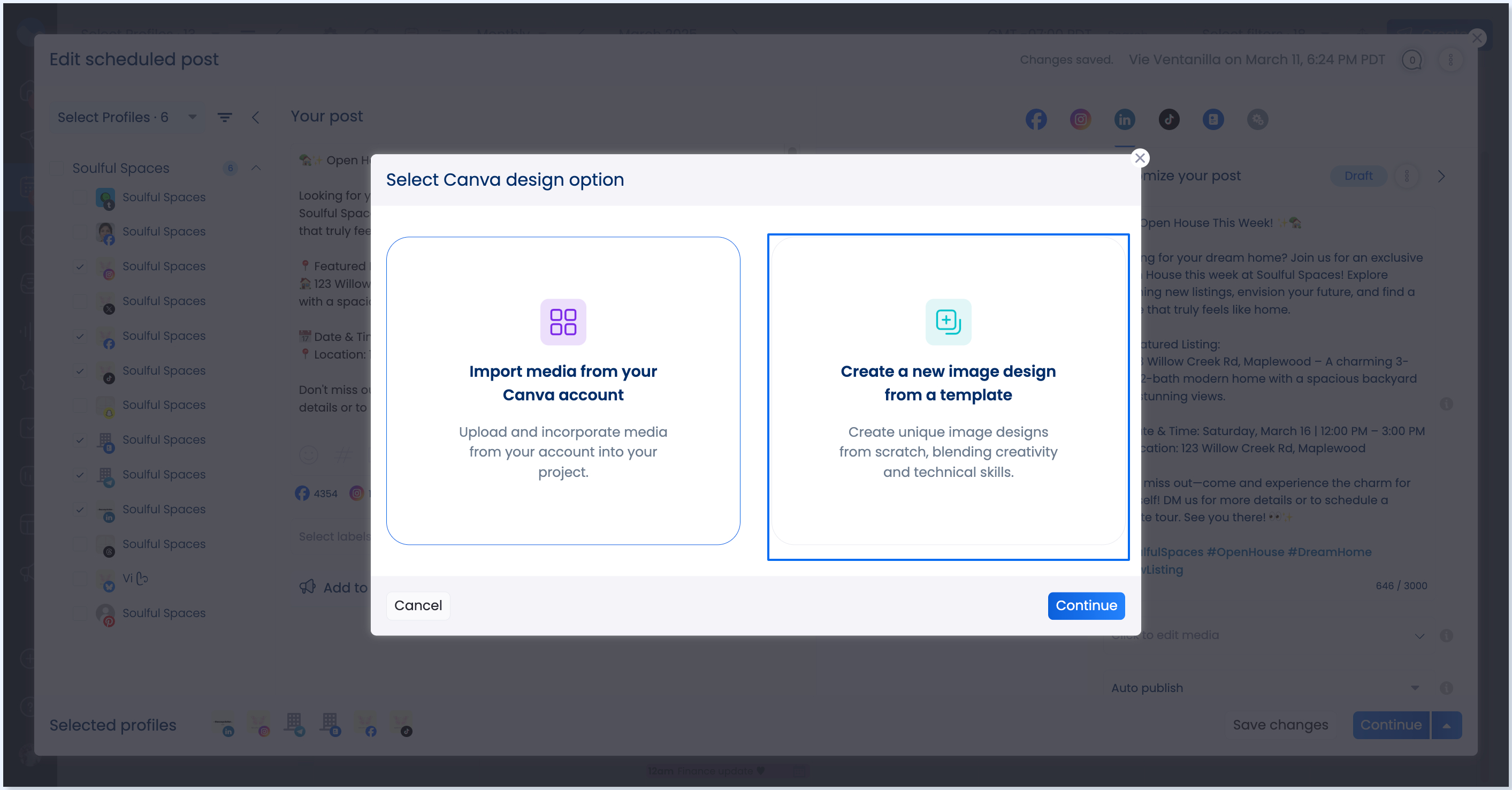This screenshot has width=1512, height=790.
Task: Check the Soulful Spaces Snapchat profile
Action: click(x=80, y=405)
